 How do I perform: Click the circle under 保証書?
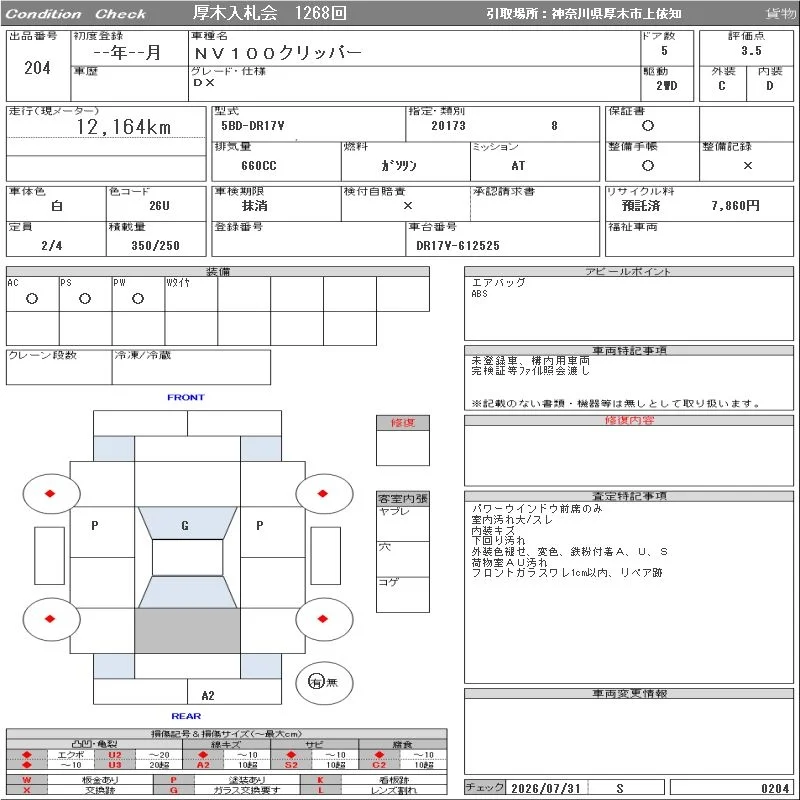click(647, 126)
